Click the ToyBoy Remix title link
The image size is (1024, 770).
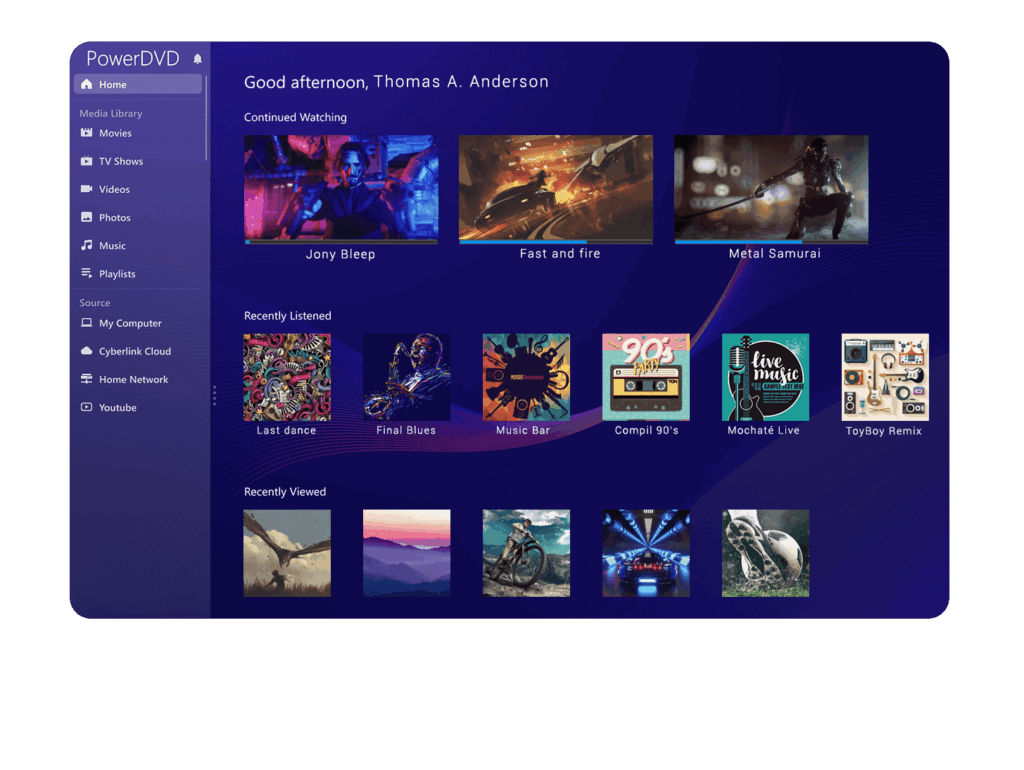(884, 431)
